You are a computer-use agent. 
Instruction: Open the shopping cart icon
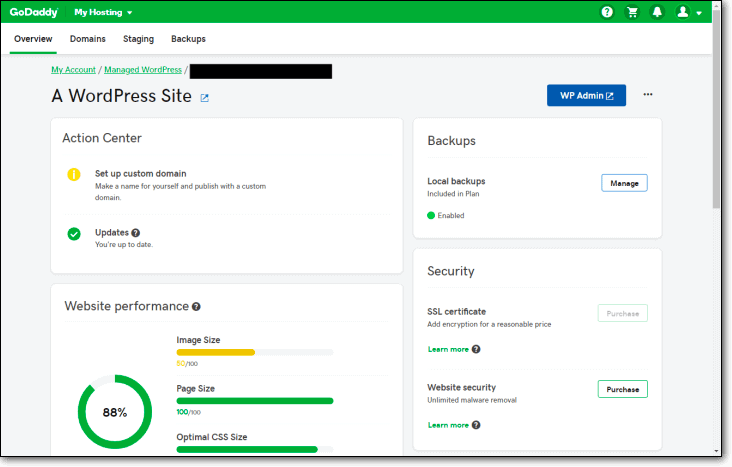(x=632, y=12)
